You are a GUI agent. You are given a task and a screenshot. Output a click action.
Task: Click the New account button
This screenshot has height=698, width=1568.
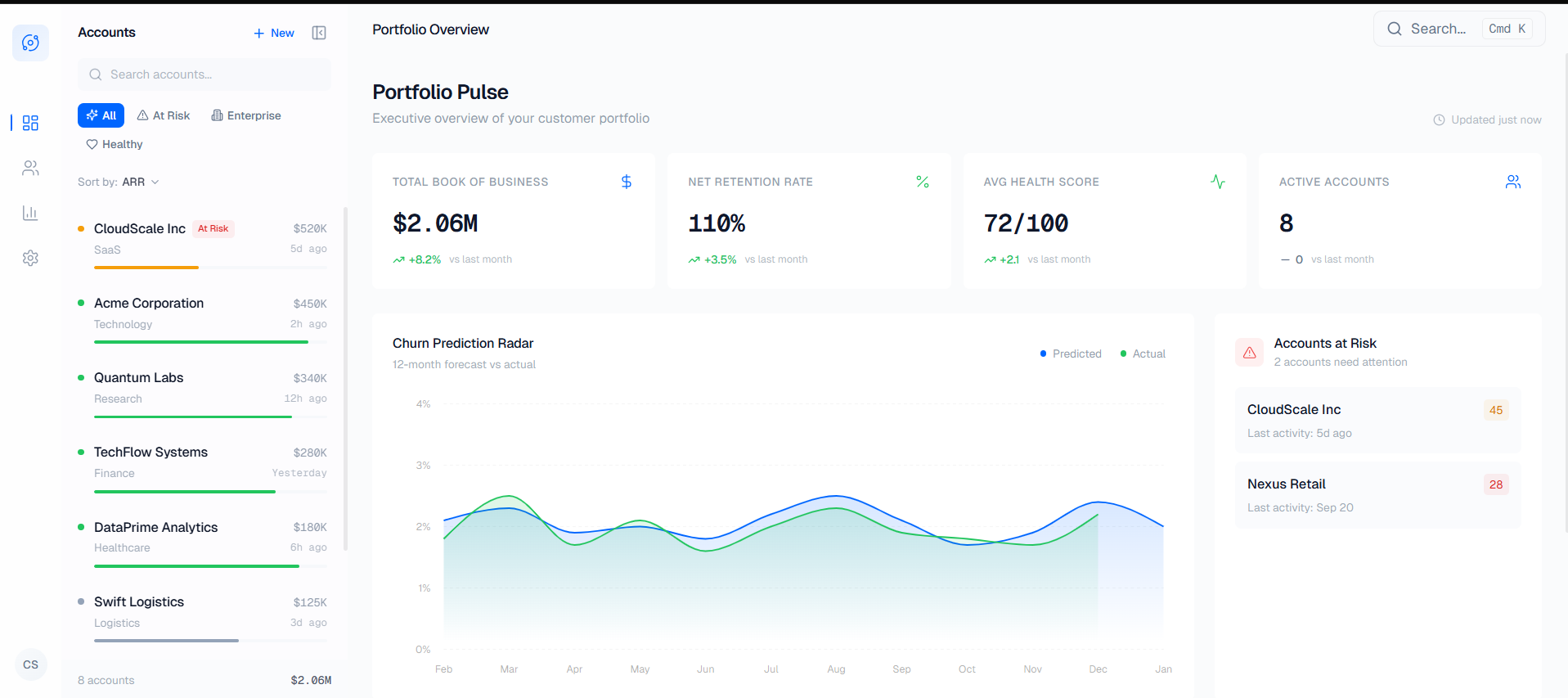(274, 33)
